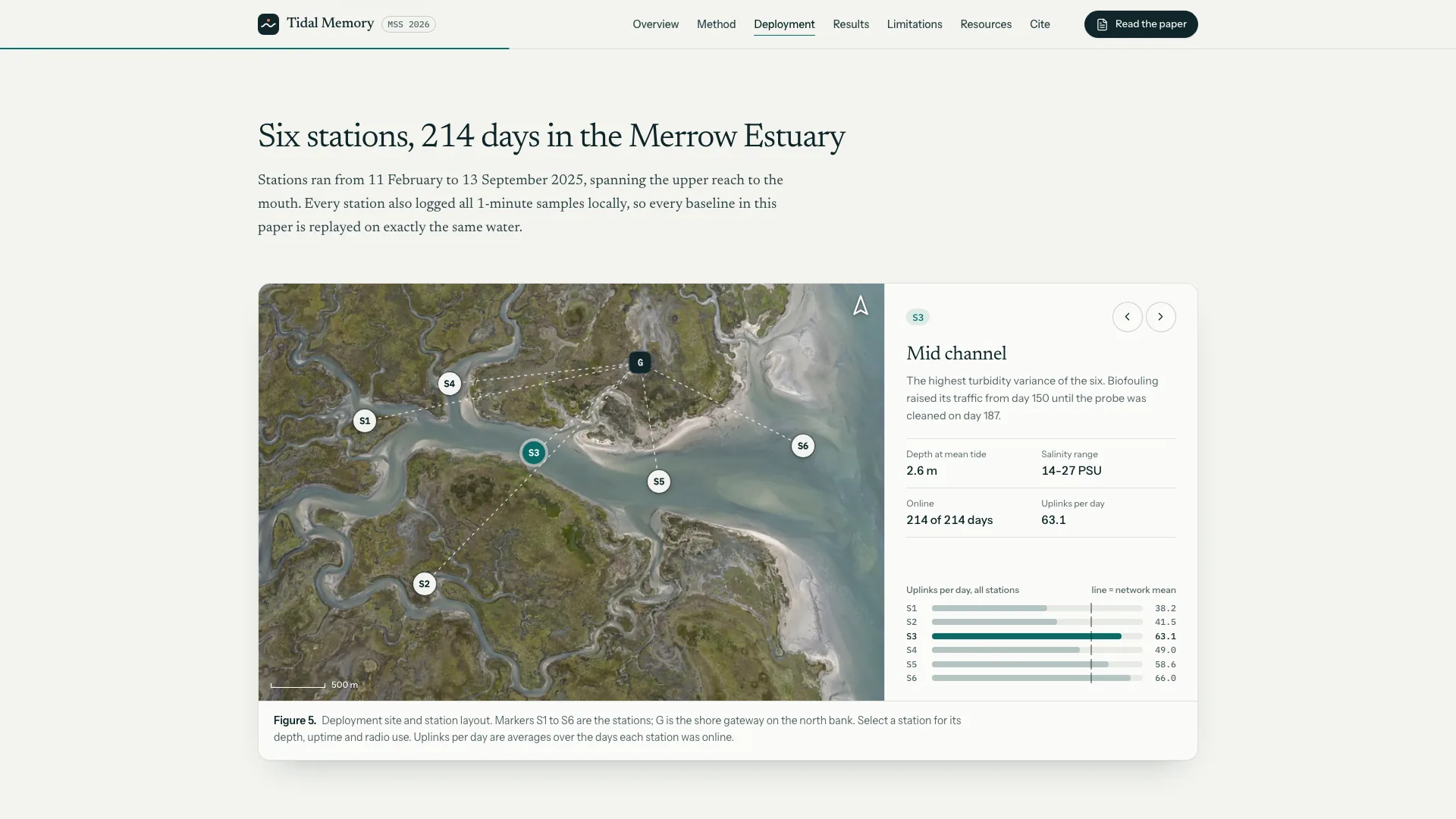Click the Read the paper button
1456x819 pixels.
click(x=1141, y=24)
